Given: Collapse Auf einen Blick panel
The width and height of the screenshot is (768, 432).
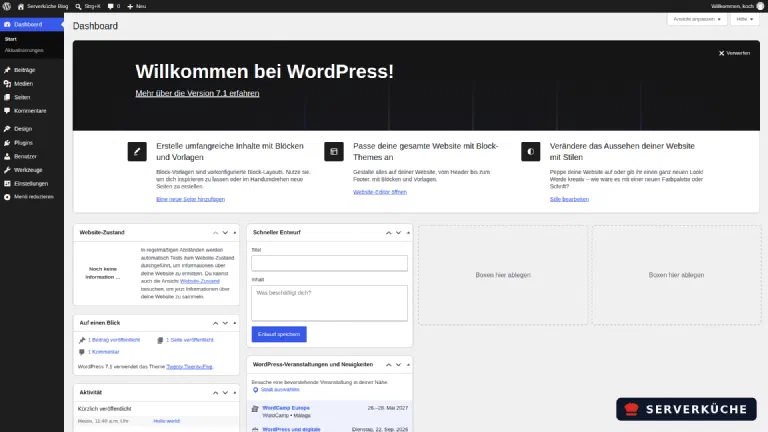Looking at the screenshot, I should [x=235, y=323].
